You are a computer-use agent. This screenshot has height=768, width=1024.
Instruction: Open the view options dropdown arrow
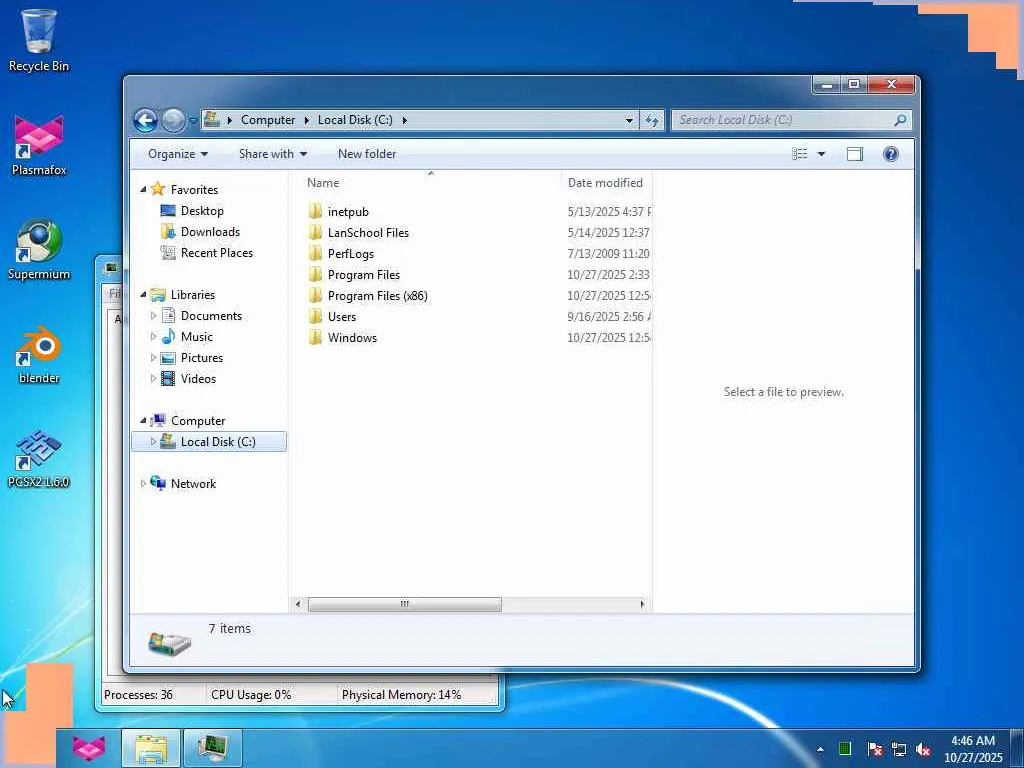(821, 153)
